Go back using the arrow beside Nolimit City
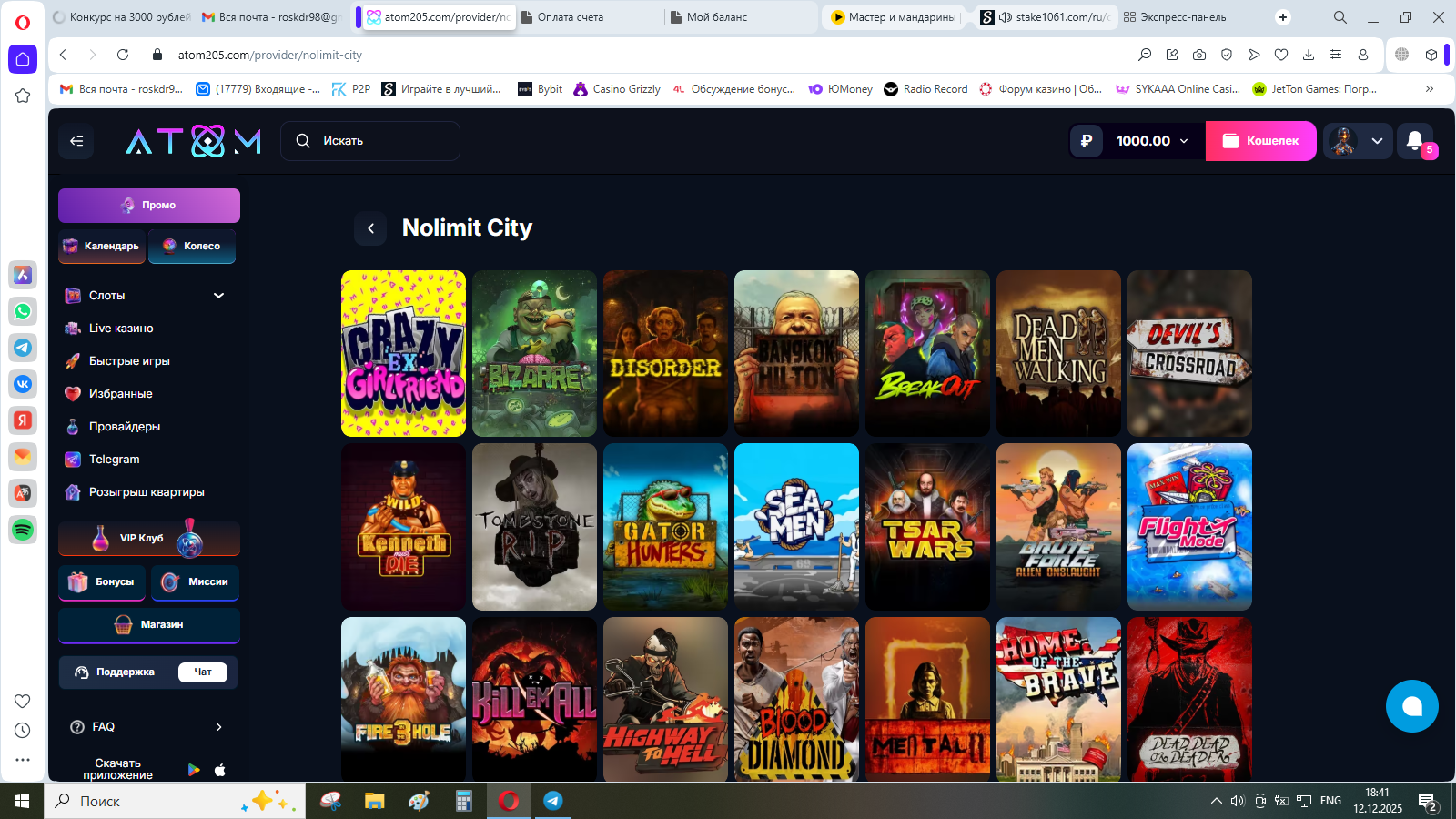 pyautogui.click(x=370, y=228)
